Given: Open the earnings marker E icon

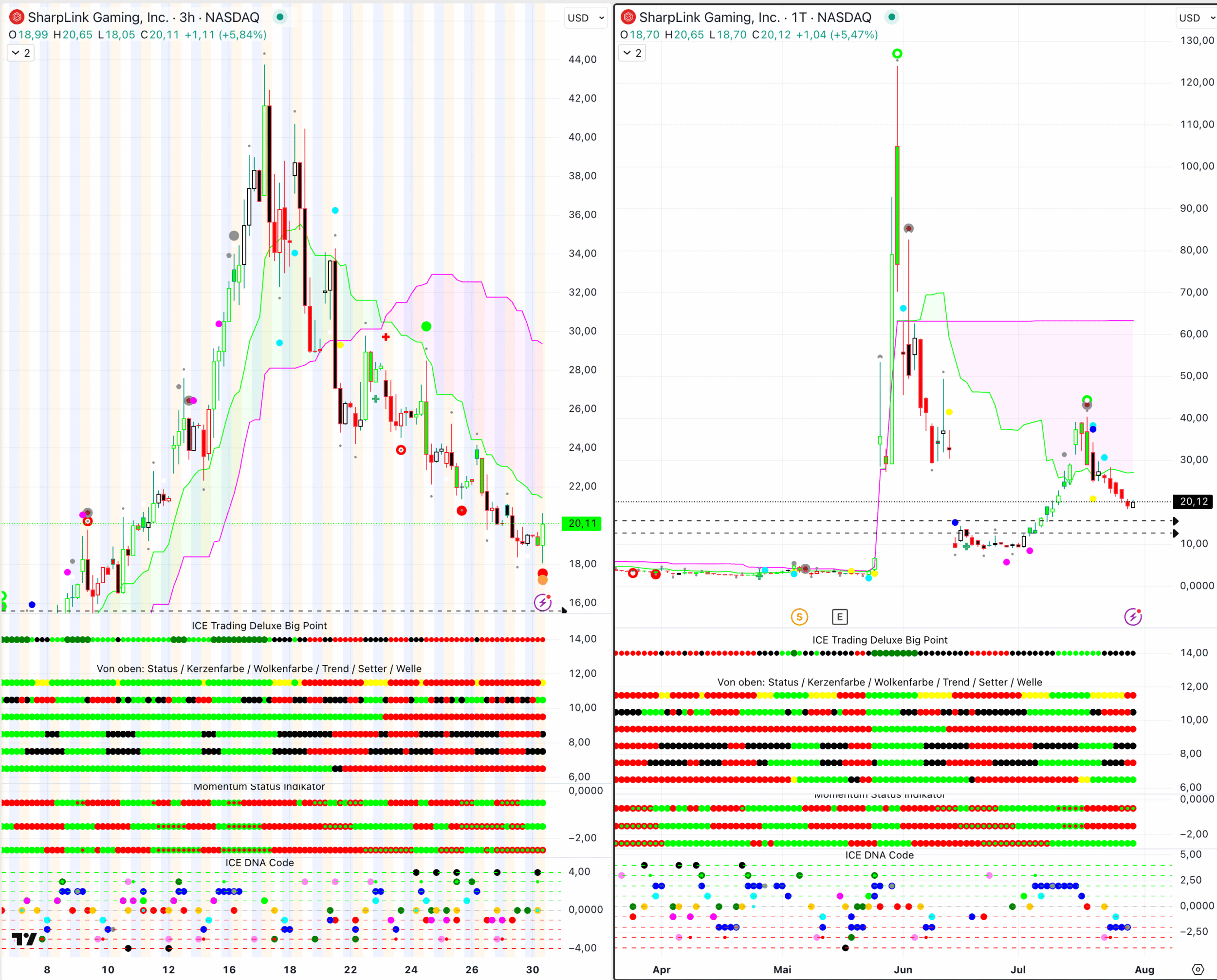Looking at the screenshot, I should [x=839, y=617].
